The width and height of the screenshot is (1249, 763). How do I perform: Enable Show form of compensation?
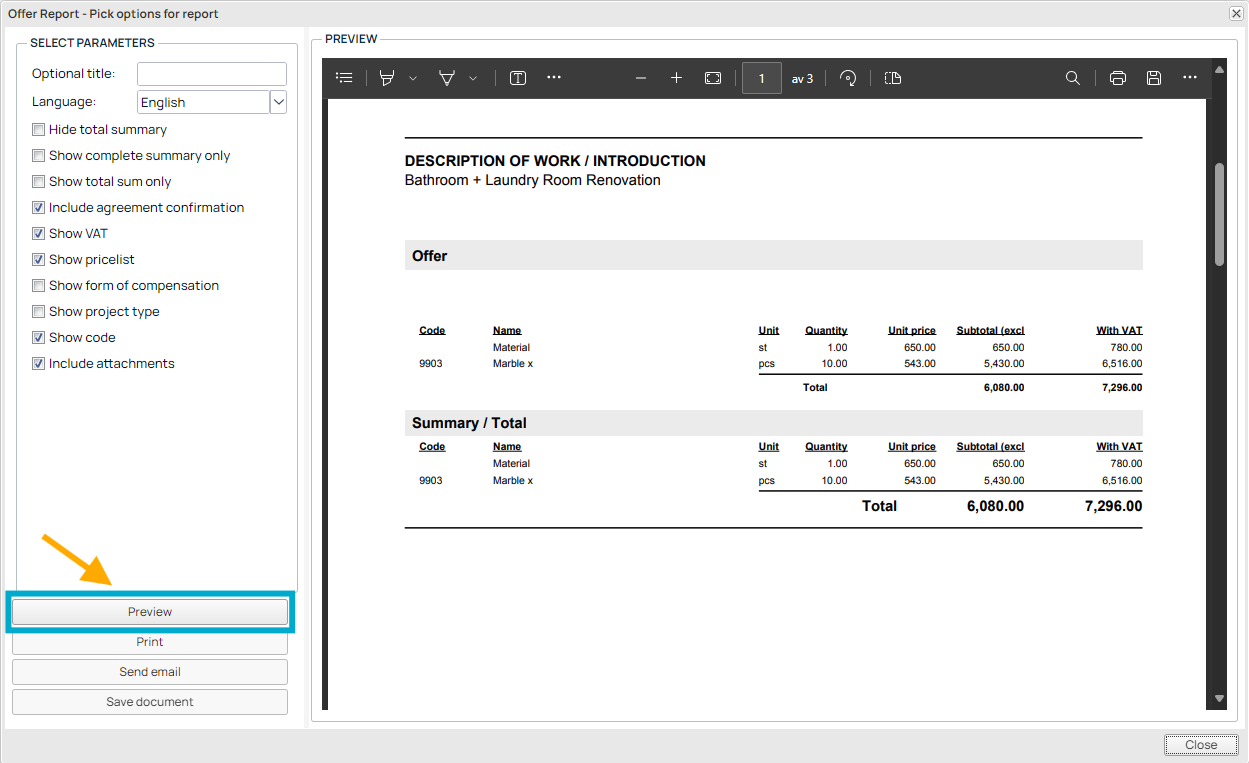tap(39, 286)
